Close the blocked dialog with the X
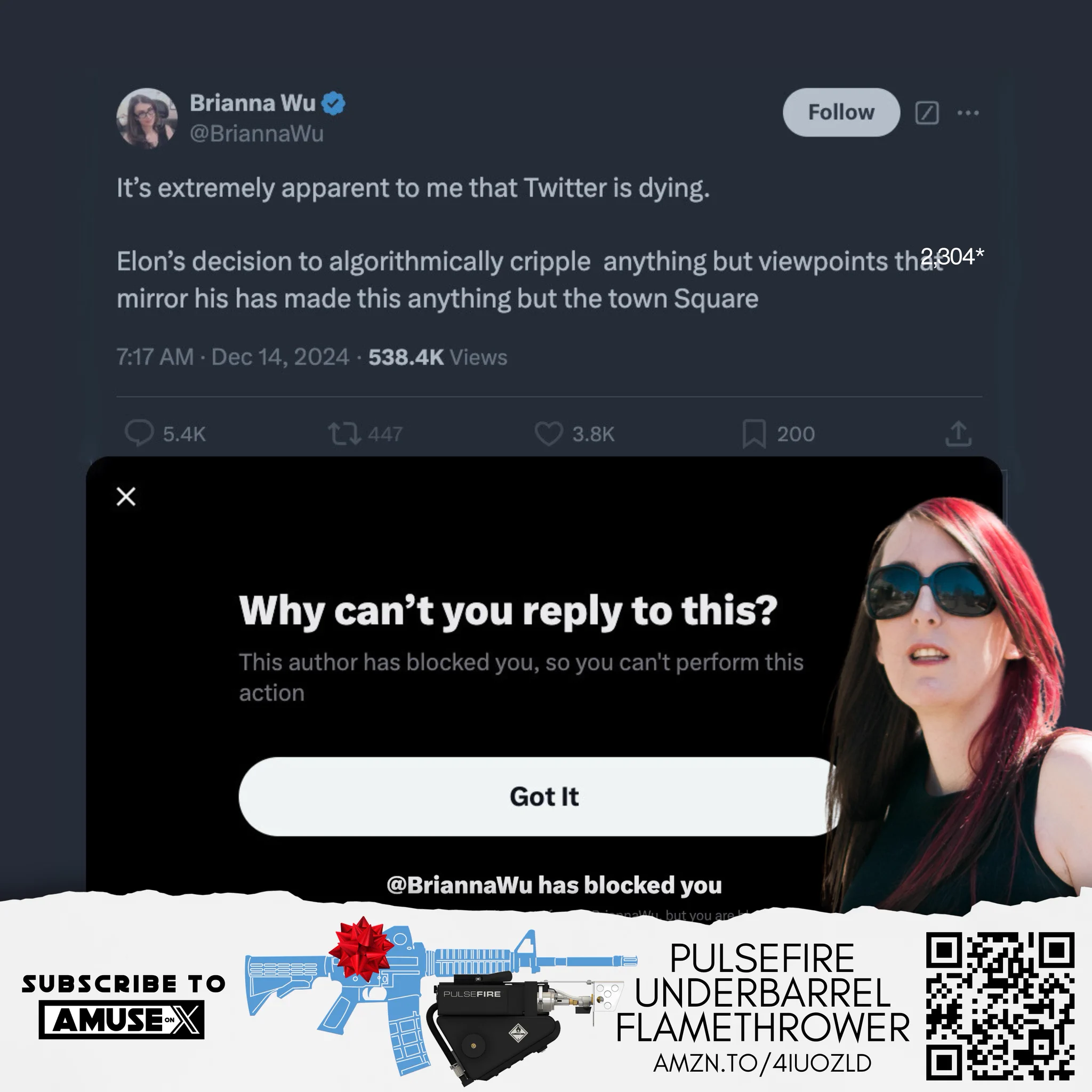The image size is (1092, 1092). pos(126,496)
